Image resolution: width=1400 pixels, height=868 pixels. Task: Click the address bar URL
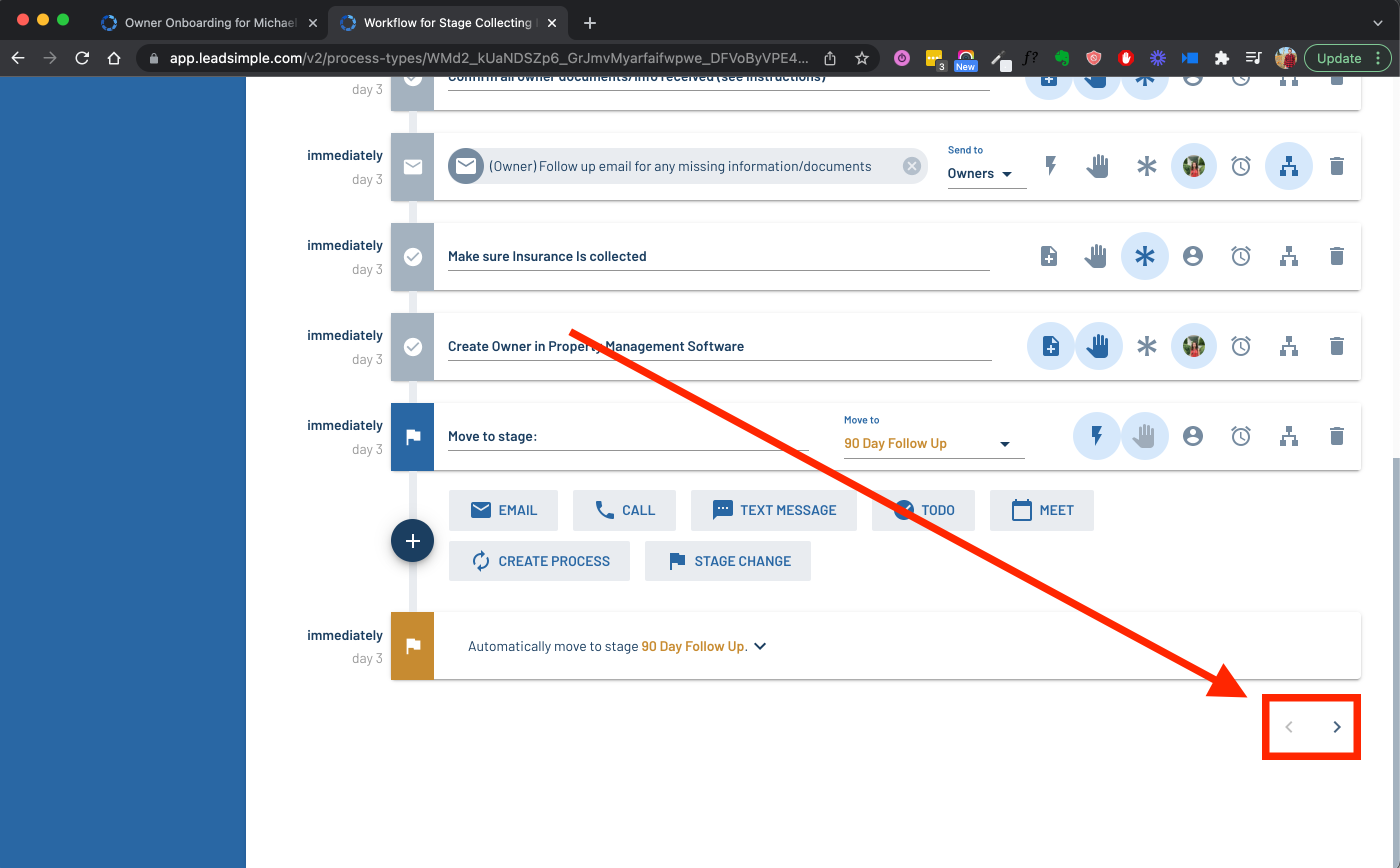click(x=488, y=58)
